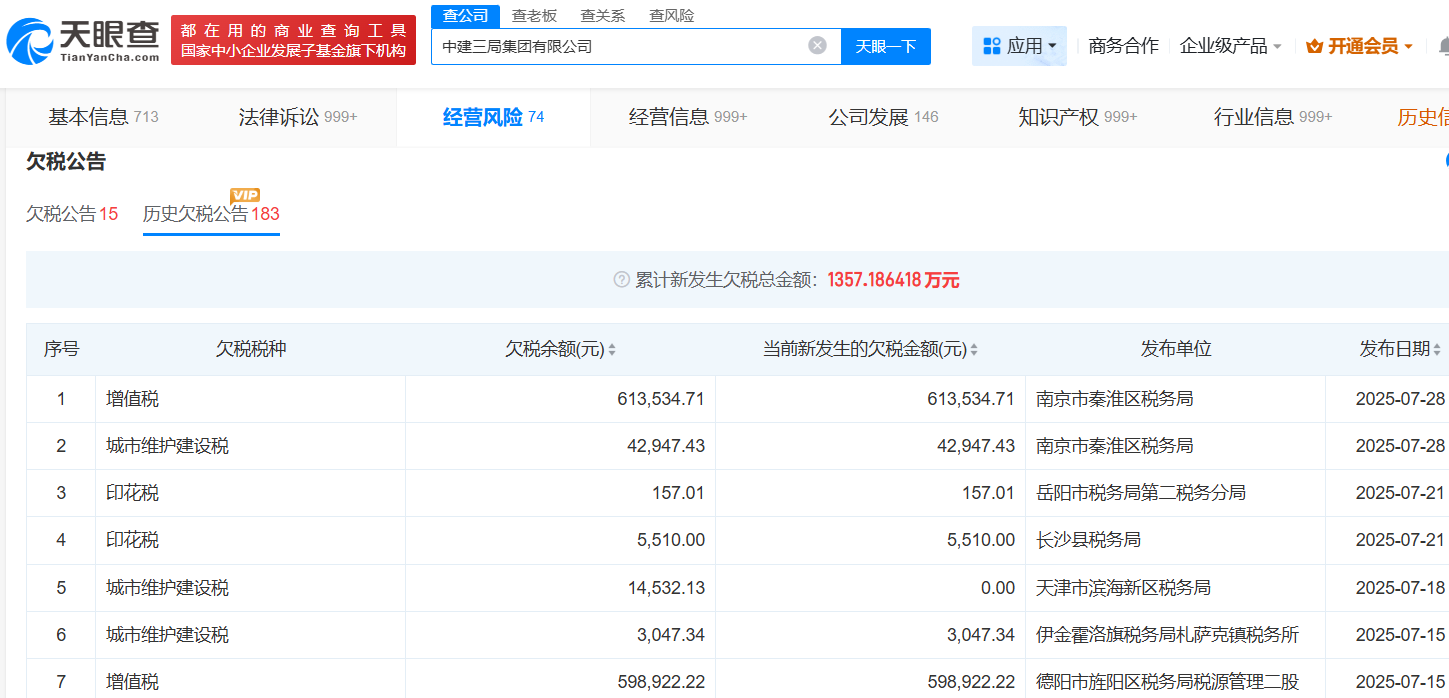The width and height of the screenshot is (1449, 698).
Task: Open the 法律诉讼 section tab
Action: [x=297, y=117]
